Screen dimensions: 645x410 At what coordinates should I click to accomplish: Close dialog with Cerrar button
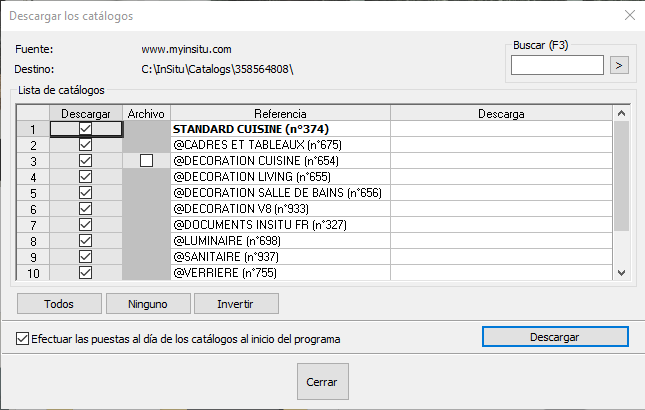pyautogui.click(x=322, y=382)
